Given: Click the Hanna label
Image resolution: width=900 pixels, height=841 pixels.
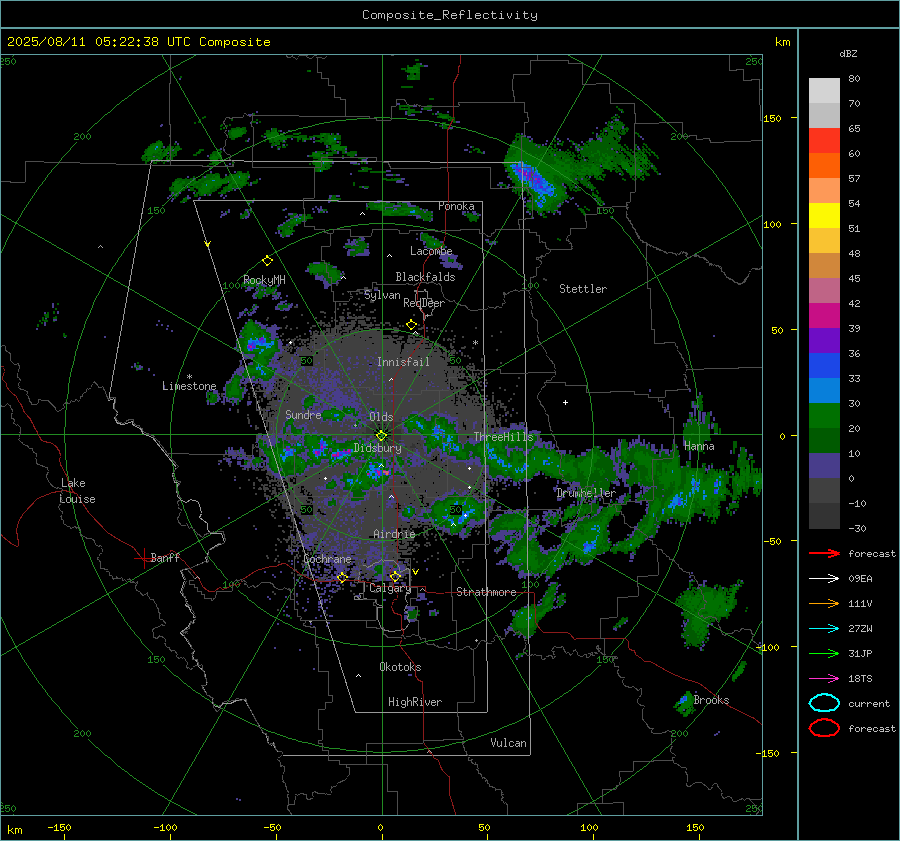Looking at the screenshot, I should coord(699,447).
